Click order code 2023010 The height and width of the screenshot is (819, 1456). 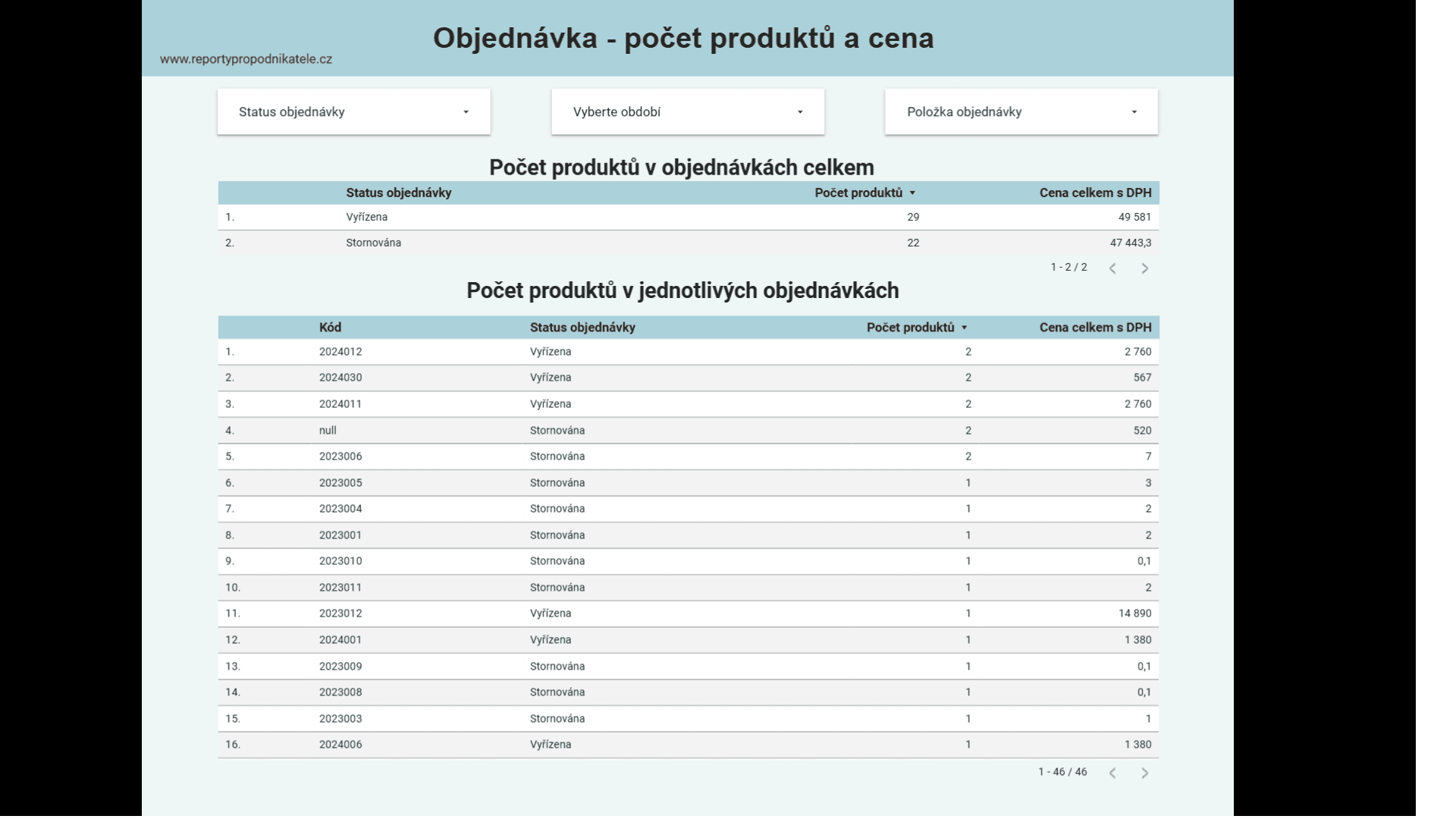point(340,561)
